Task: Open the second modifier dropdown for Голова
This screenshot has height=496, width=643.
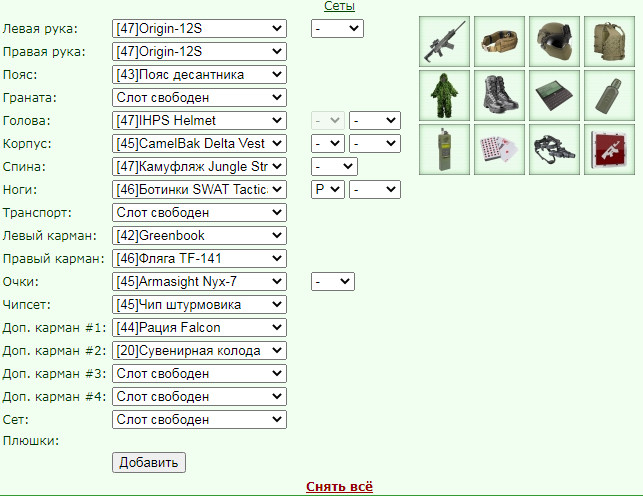Action: pyautogui.click(x=375, y=121)
